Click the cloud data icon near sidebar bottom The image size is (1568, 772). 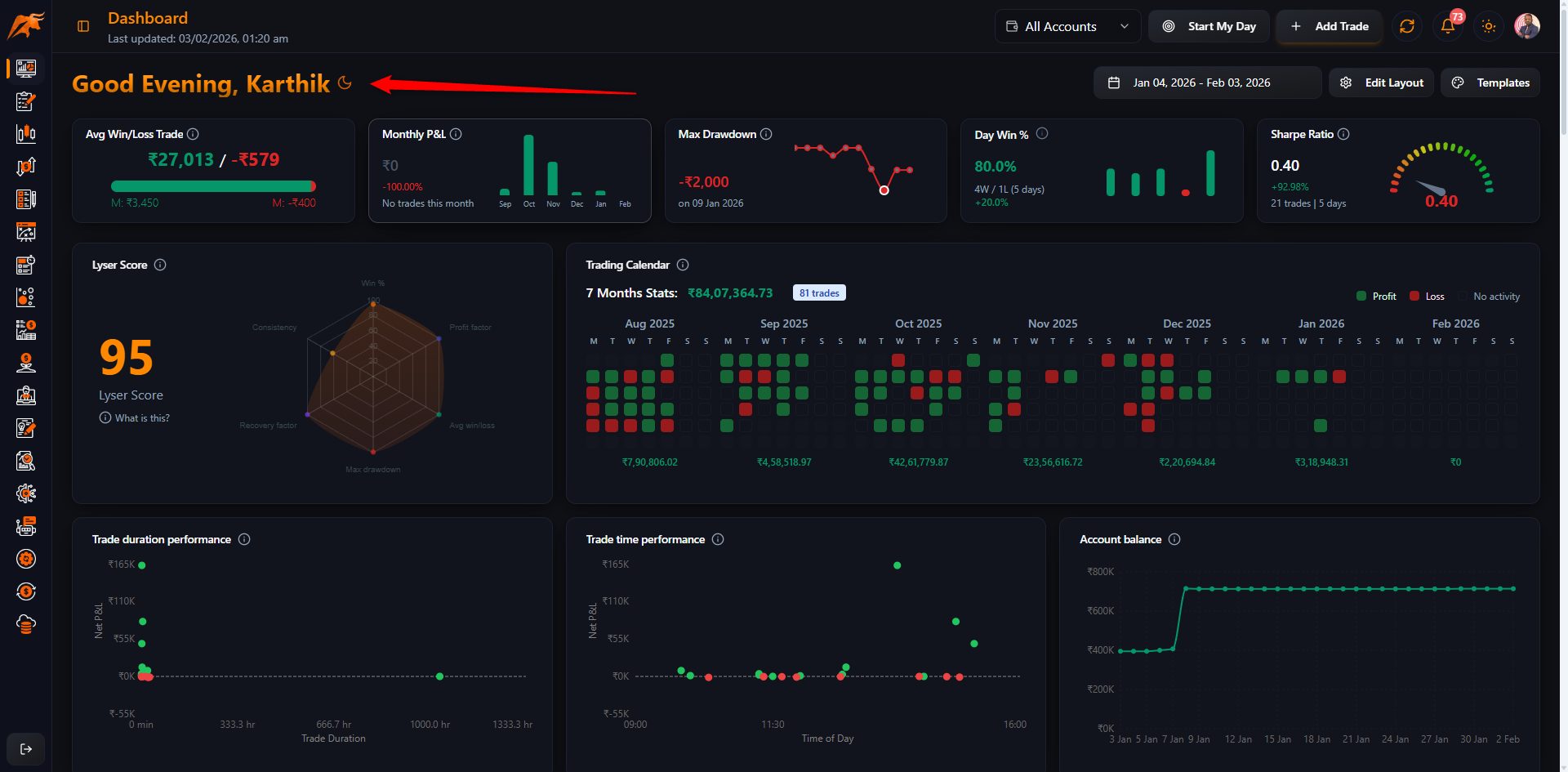pyautogui.click(x=25, y=624)
